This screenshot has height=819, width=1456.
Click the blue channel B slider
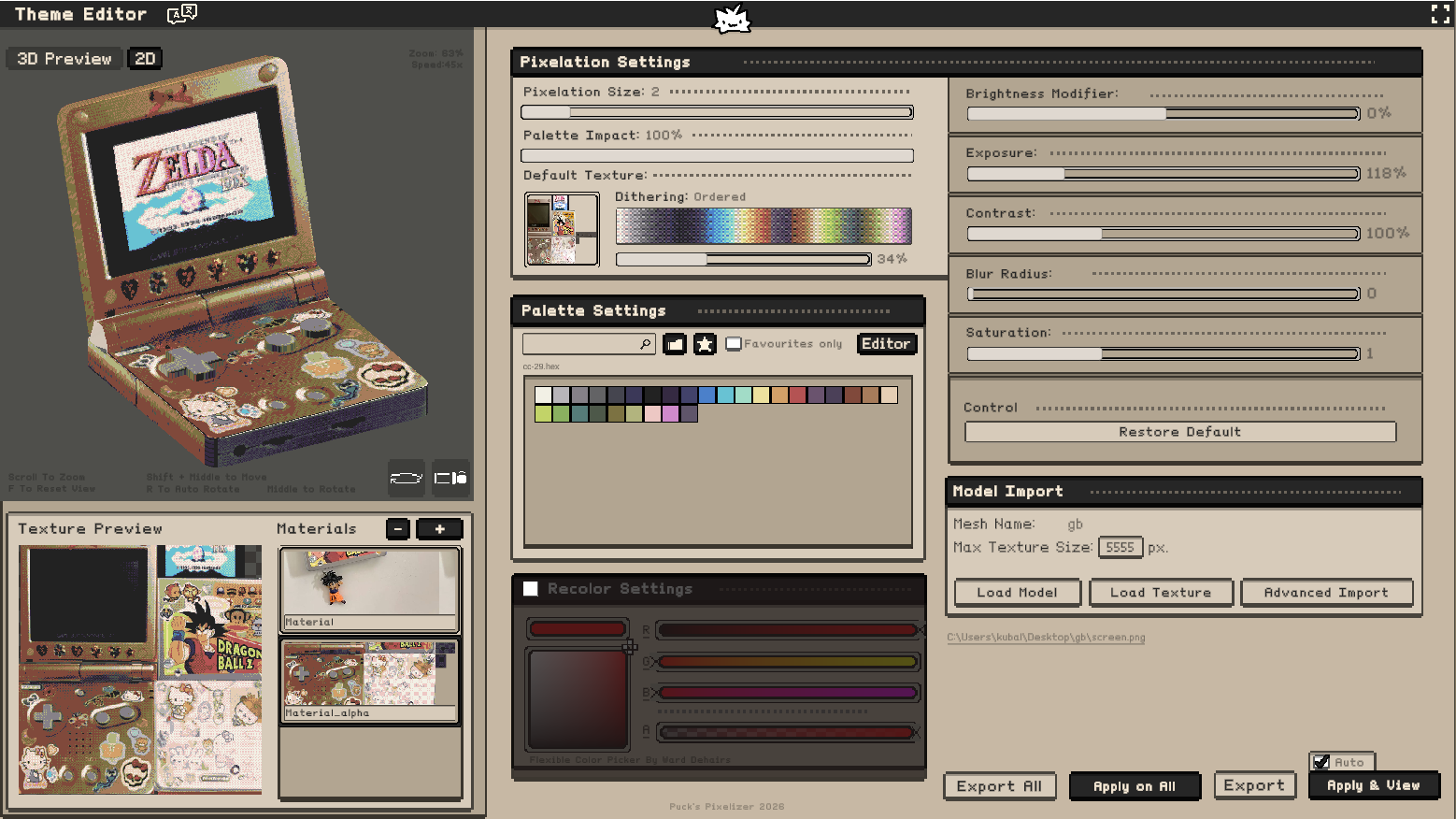coord(788,693)
